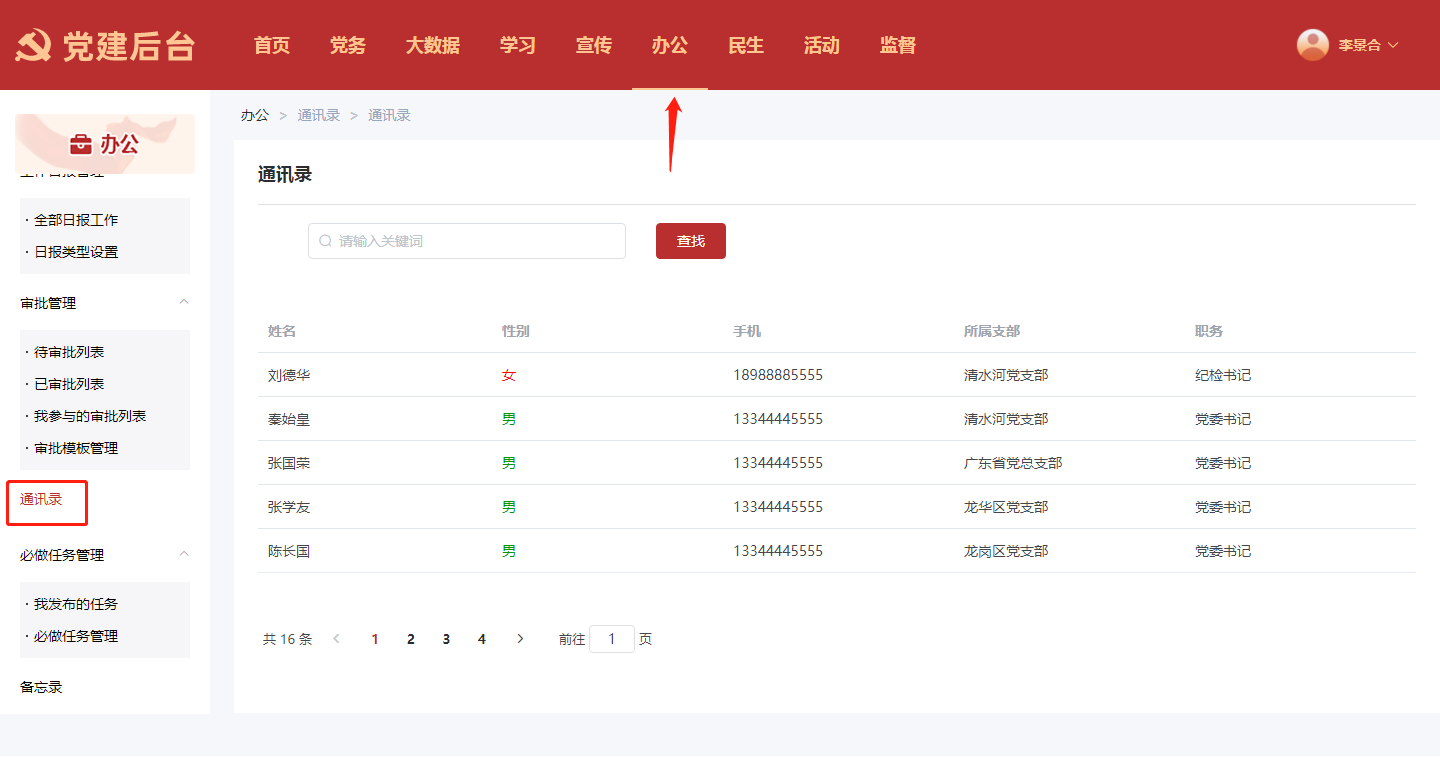Open 通讯录 in the left sidebar
The width and height of the screenshot is (1440, 757).
[41, 499]
